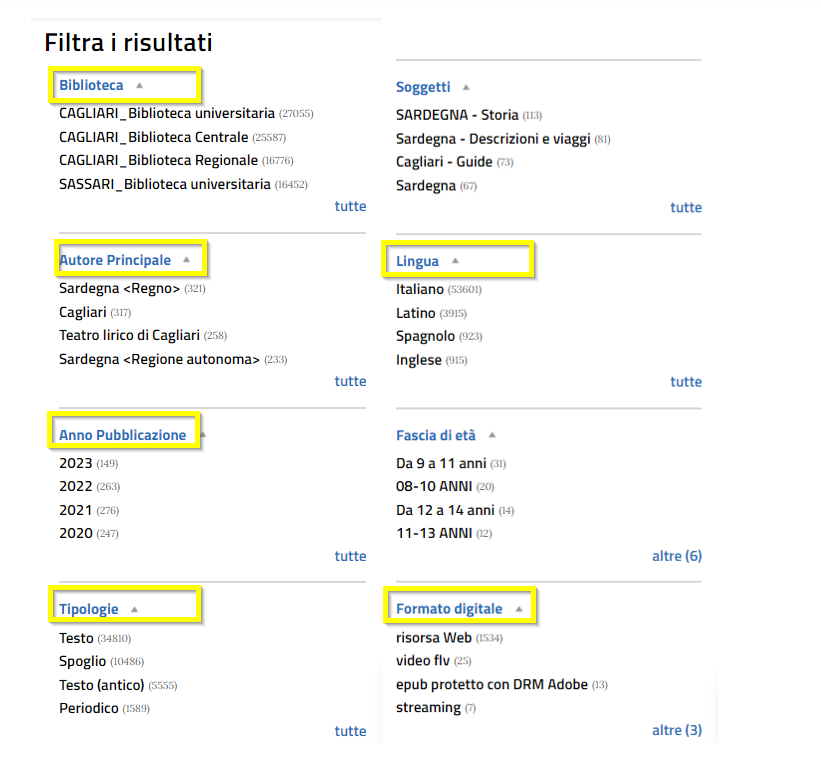Click the Formato digitale triangle icon
The width and height of the screenshot is (821, 765).
(x=519, y=609)
